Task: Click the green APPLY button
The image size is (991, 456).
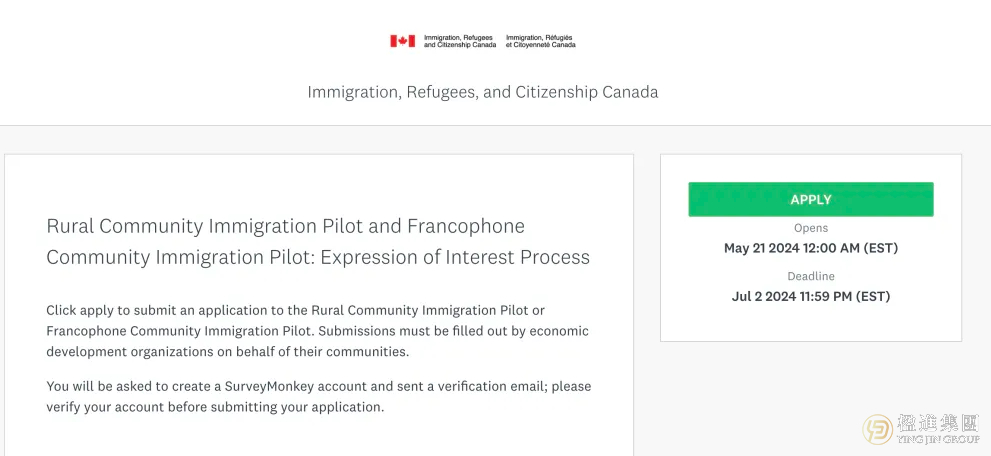Action: (x=811, y=200)
